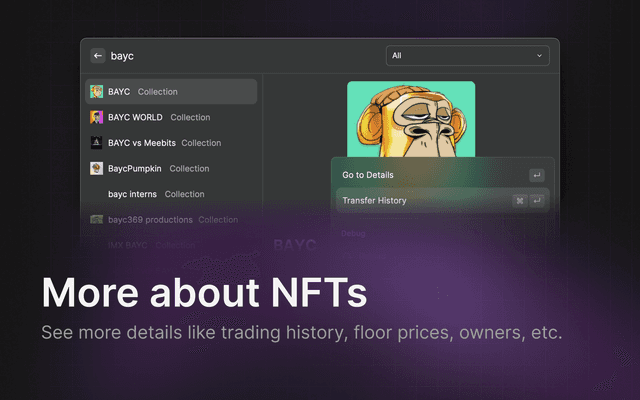The height and width of the screenshot is (400, 640).
Task: Click the BAYC WORLD collection icon
Action: pos(97,117)
